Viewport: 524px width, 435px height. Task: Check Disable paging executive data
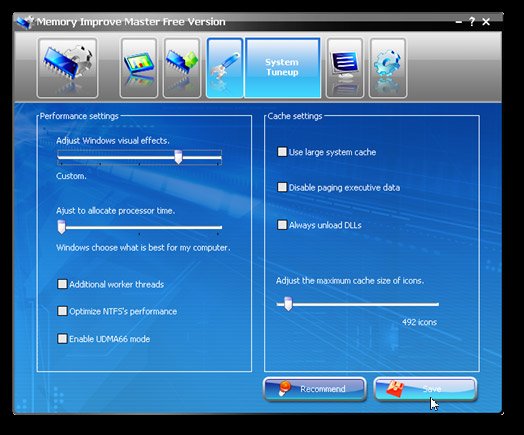[x=282, y=187]
